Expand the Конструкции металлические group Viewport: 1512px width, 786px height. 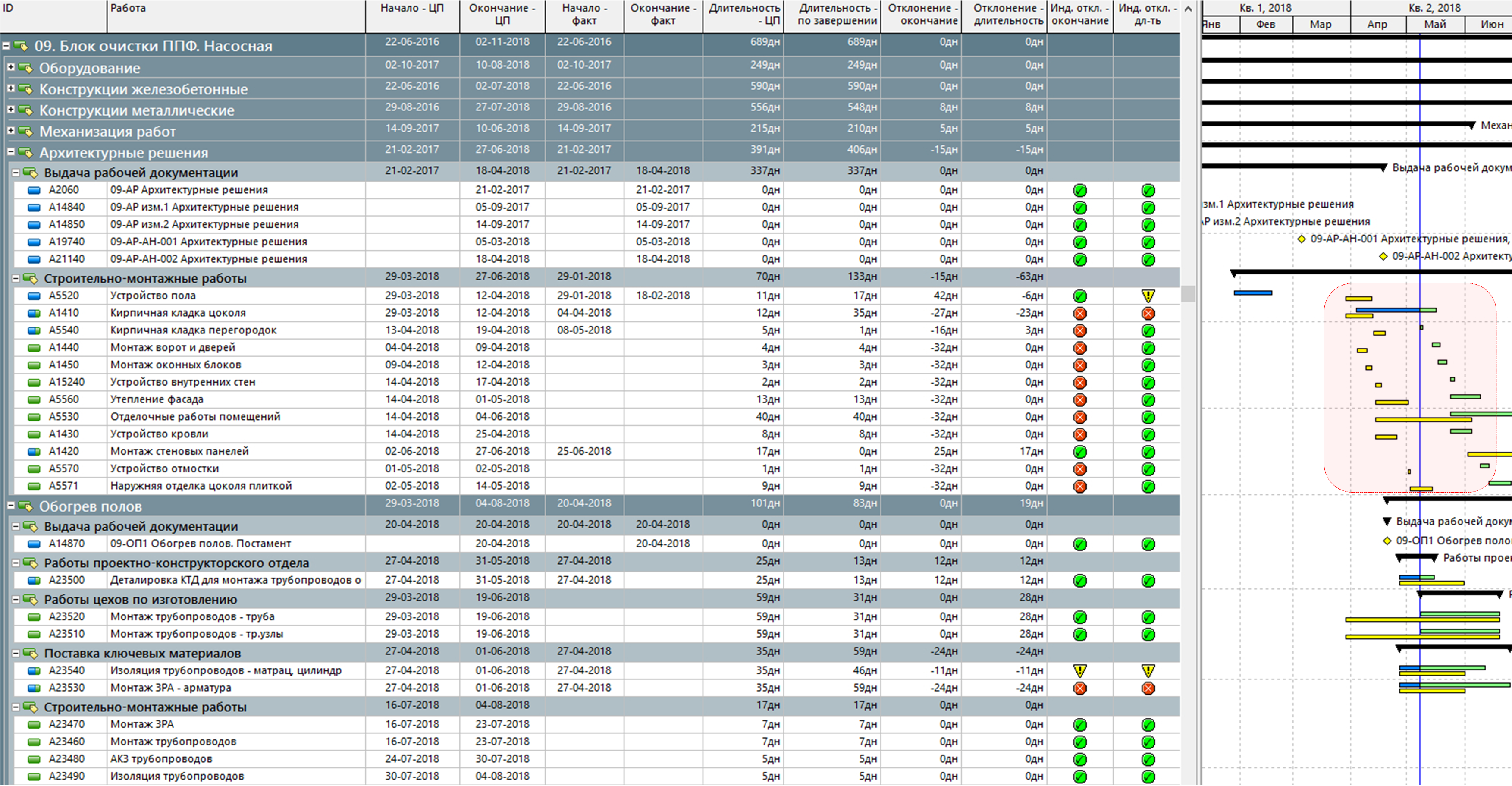coord(10,109)
